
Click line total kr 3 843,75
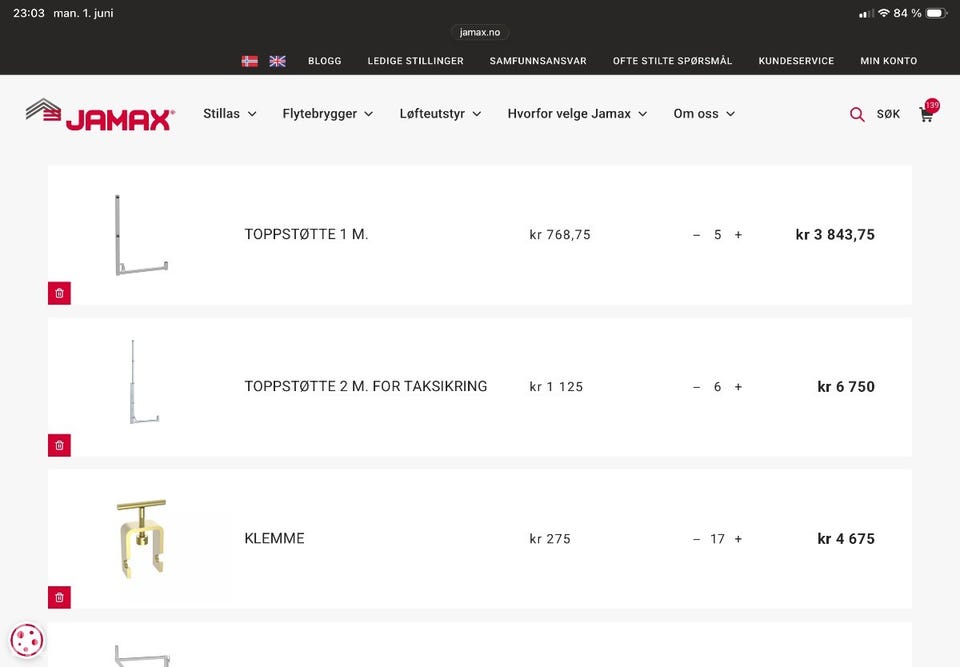tap(835, 235)
